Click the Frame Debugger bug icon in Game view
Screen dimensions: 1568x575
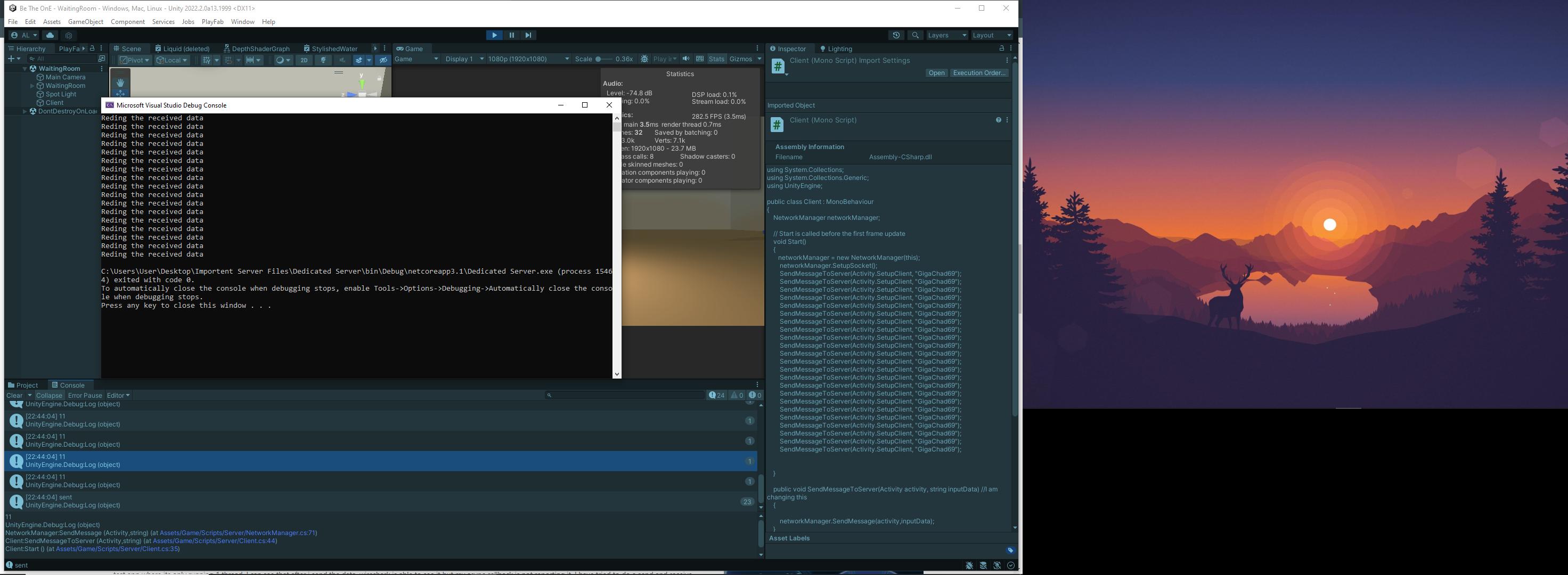point(644,59)
